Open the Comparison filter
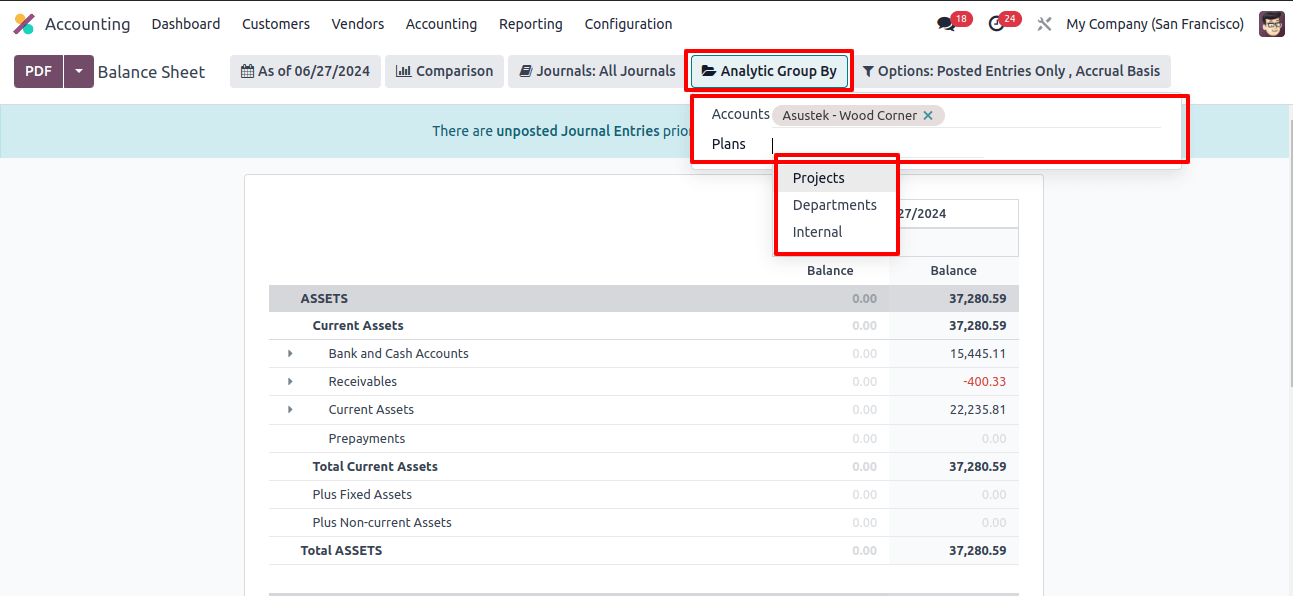Image resolution: width=1293 pixels, height=596 pixels. 444,71
